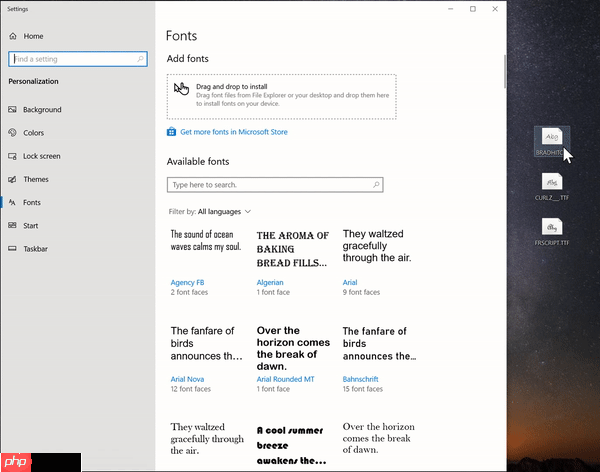The height and width of the screenshot is (472, 600).
Task: Open the 'They waltzed gracefully through the air' serif preview
Action: click(x=207, y=439)
